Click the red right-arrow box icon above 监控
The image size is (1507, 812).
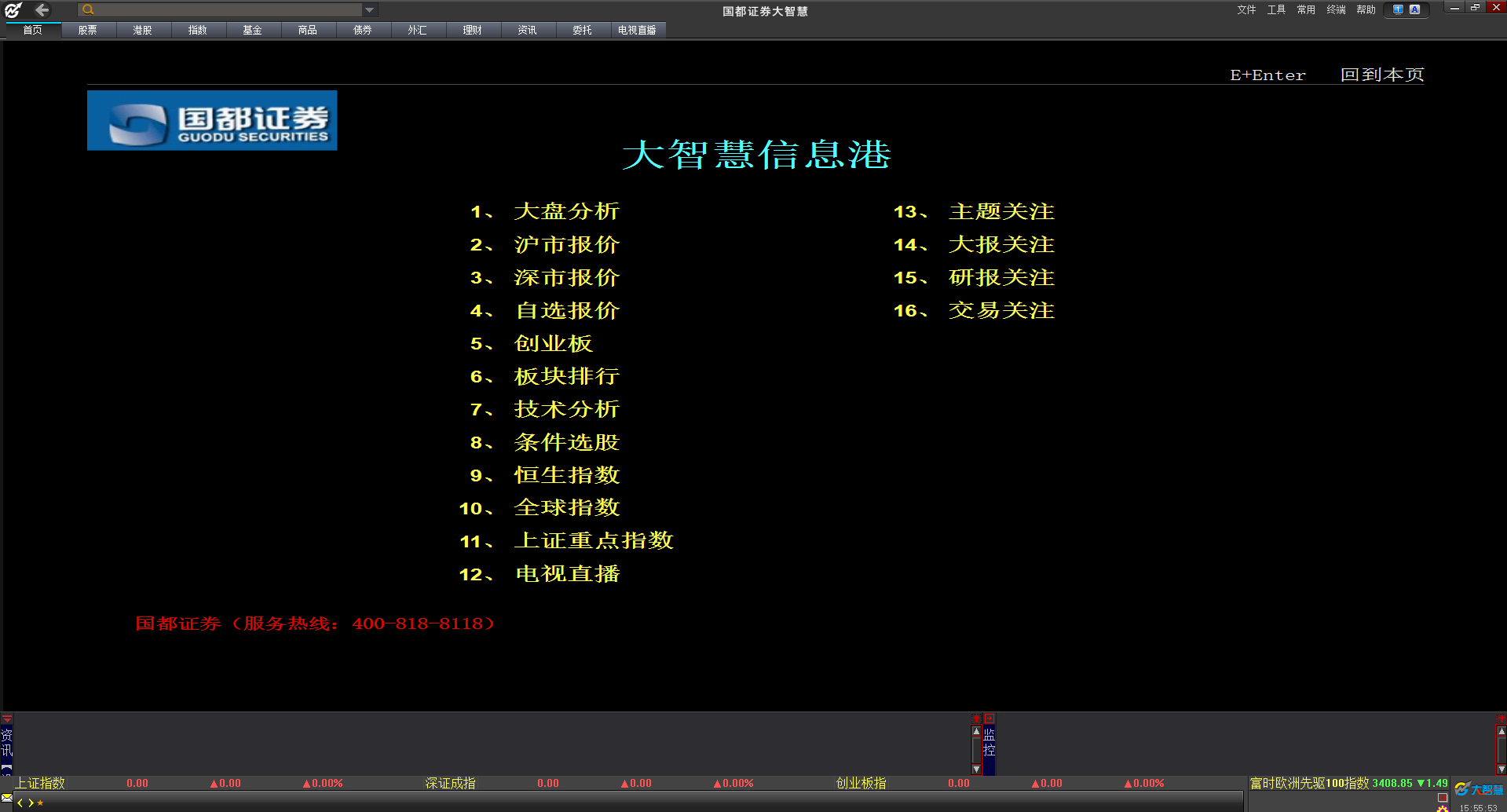(x=989, y=719)
